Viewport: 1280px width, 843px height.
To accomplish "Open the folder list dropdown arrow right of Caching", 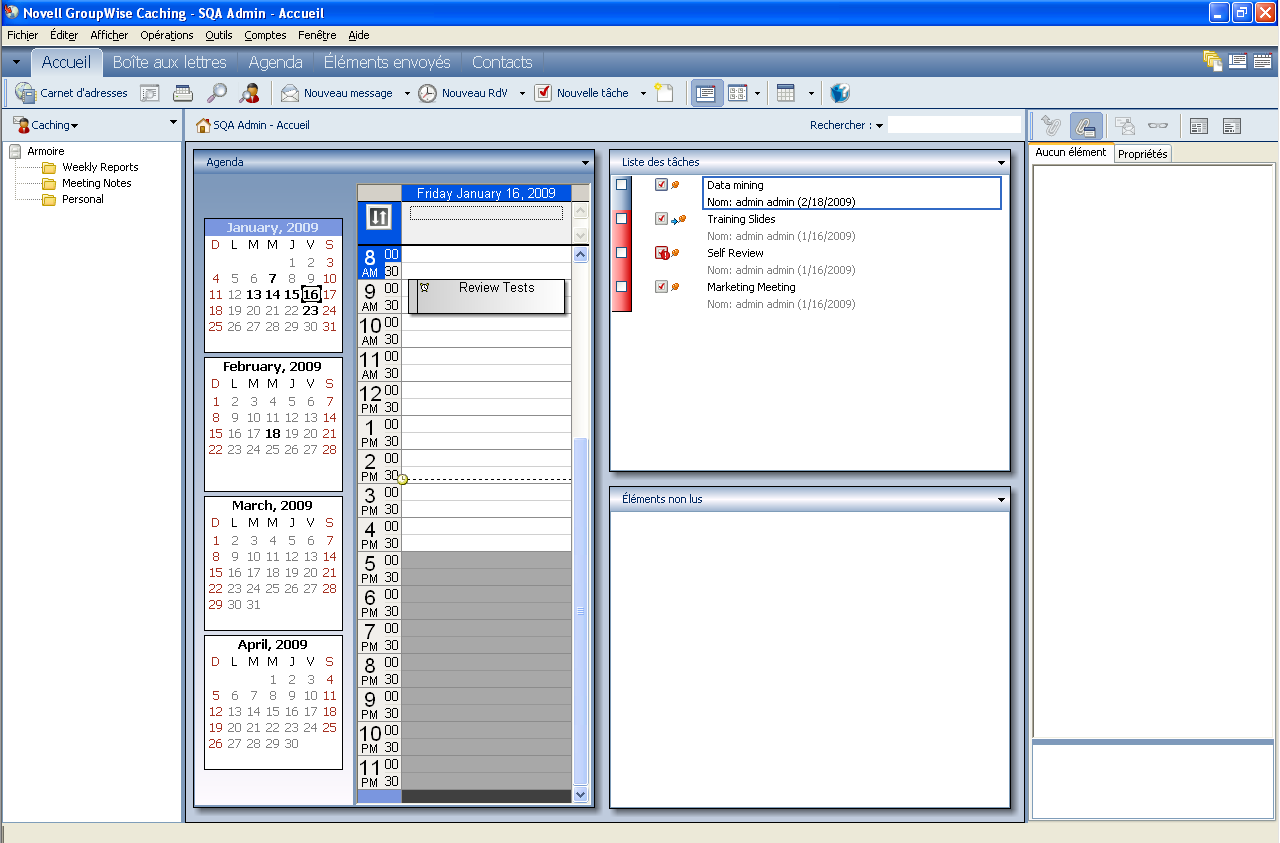I will pyautogui.click(x=173, y=122).
